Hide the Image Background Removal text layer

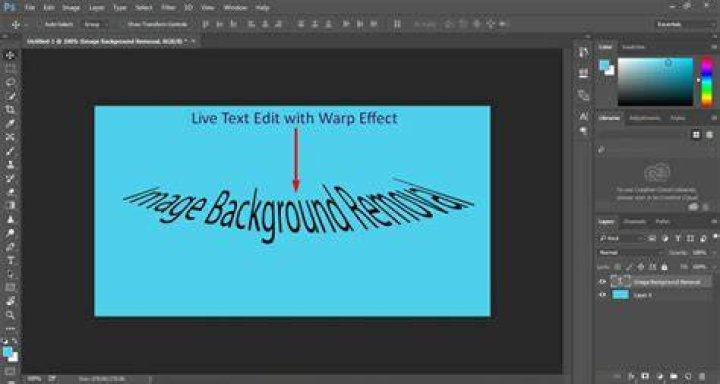pyautogui.click(x=603, y=282)
